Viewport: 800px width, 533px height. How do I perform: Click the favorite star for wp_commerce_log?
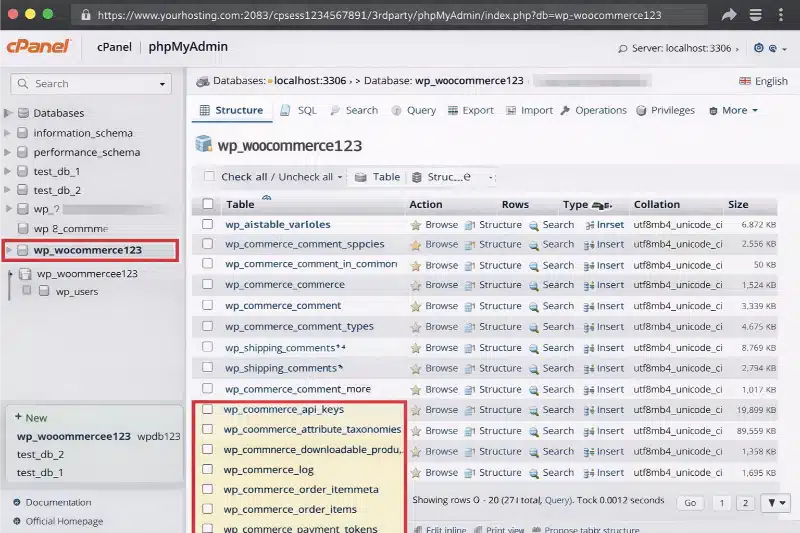click(x=416, y=473)
